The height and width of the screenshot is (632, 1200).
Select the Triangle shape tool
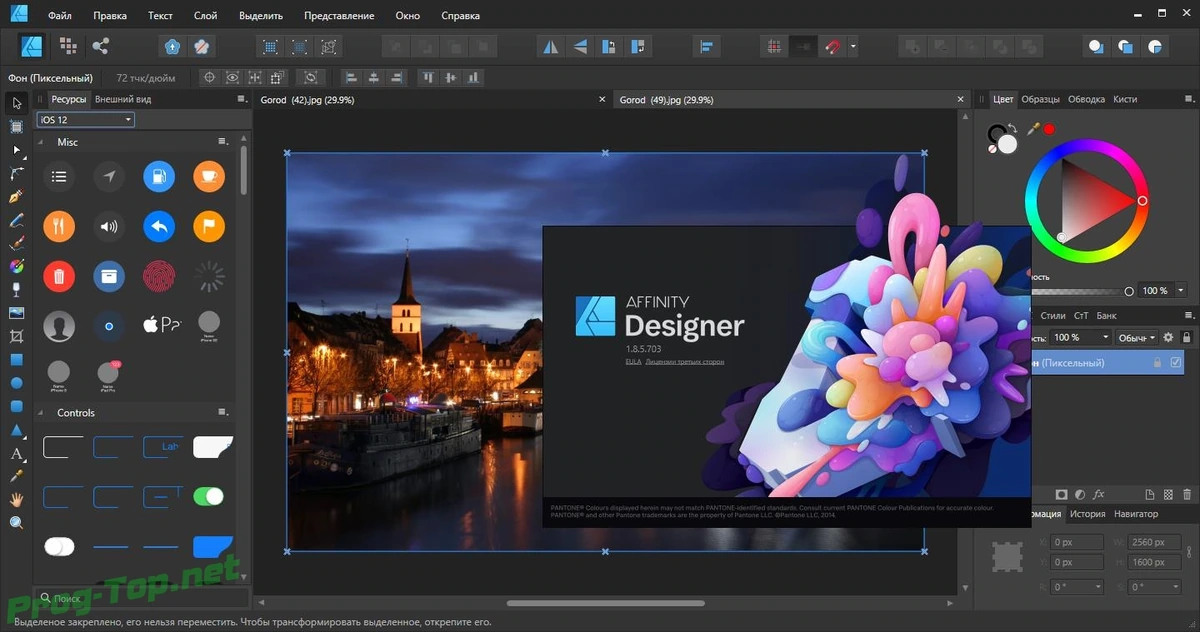click(17, 430)
